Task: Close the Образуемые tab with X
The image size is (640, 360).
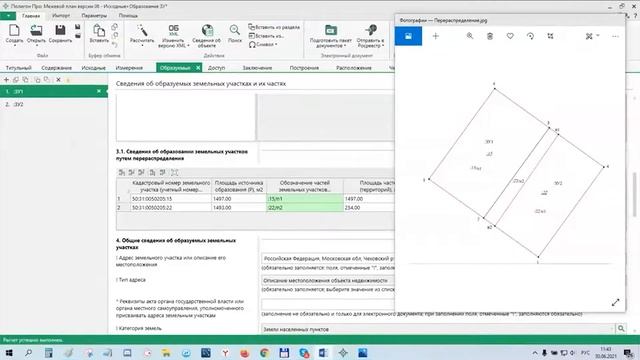Action: click(198, 68)
